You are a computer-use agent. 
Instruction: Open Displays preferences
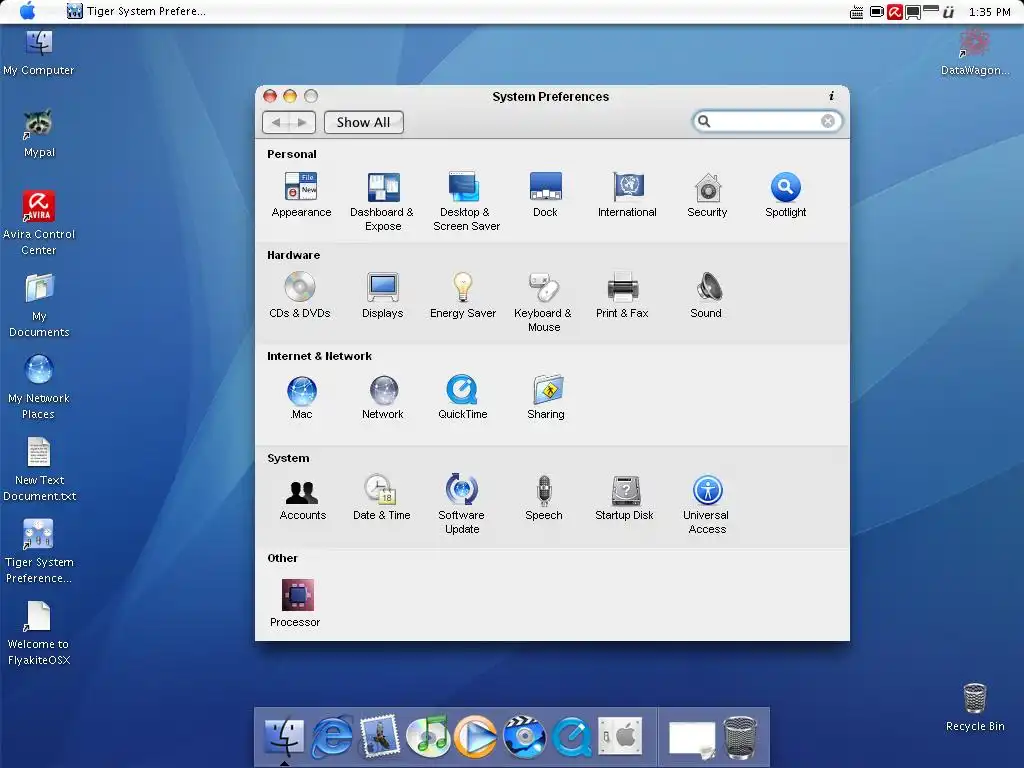tap(383, 296)
